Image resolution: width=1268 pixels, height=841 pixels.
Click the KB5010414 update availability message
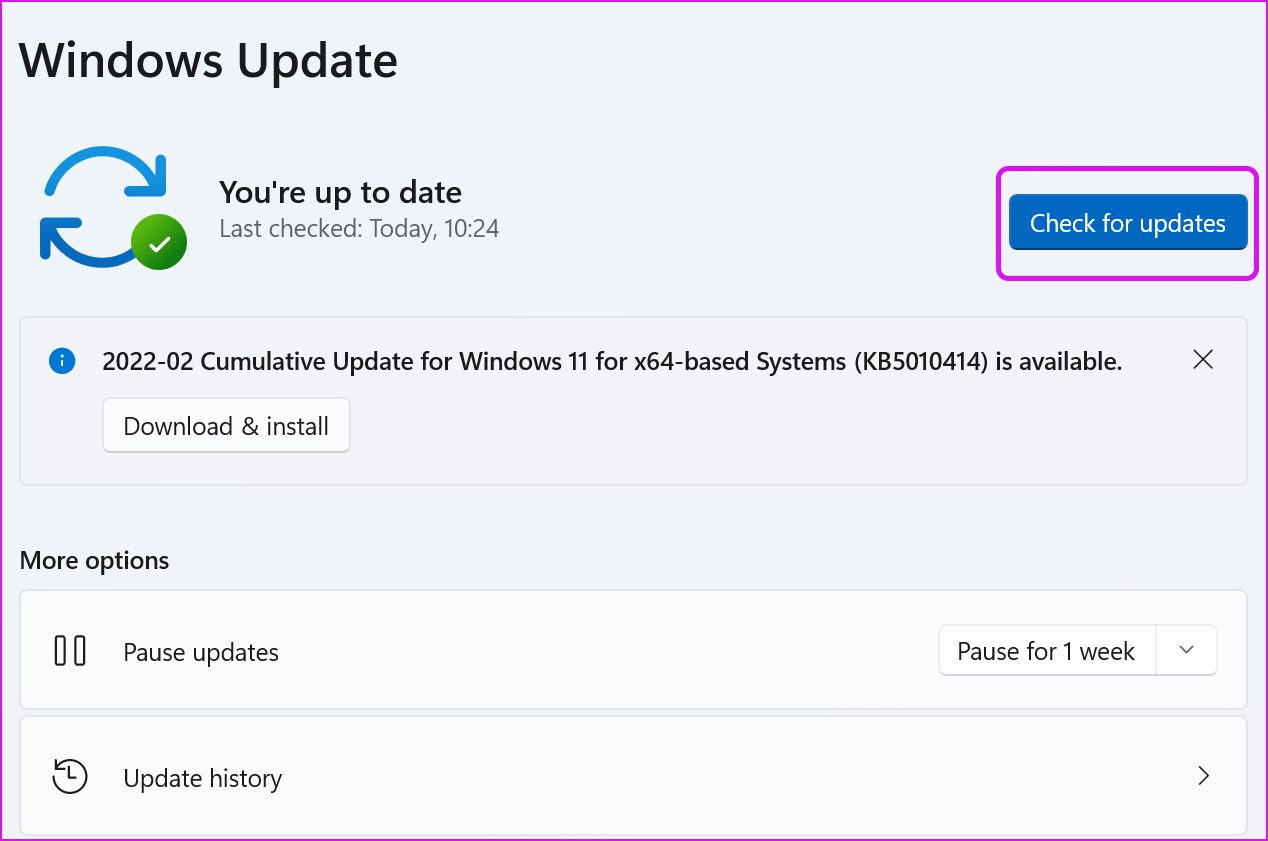[x=612, y=361]
